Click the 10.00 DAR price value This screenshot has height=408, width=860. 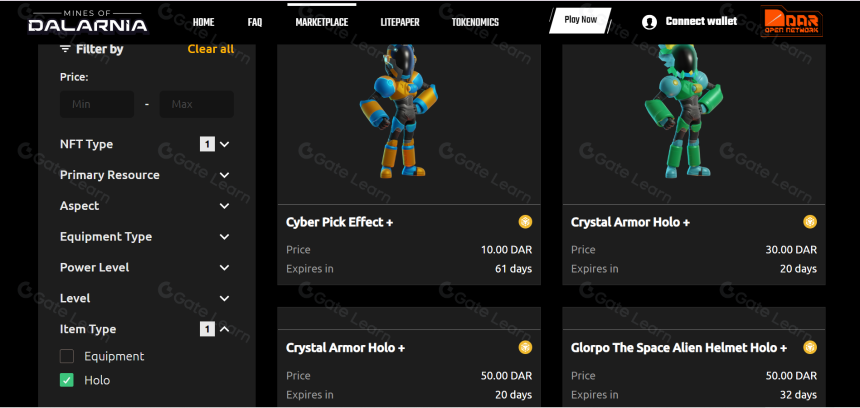[506, 250]
